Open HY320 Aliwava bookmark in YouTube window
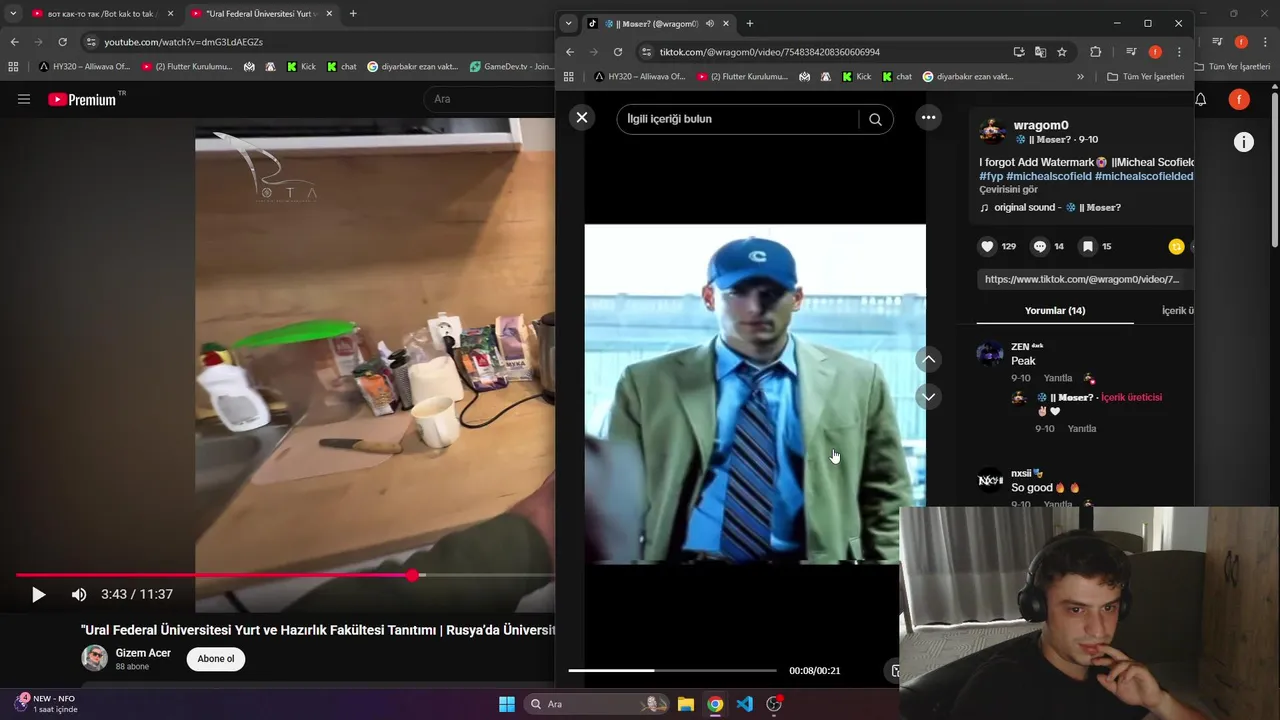Screen dimensions: 1280x720 (x=84, y=67)
